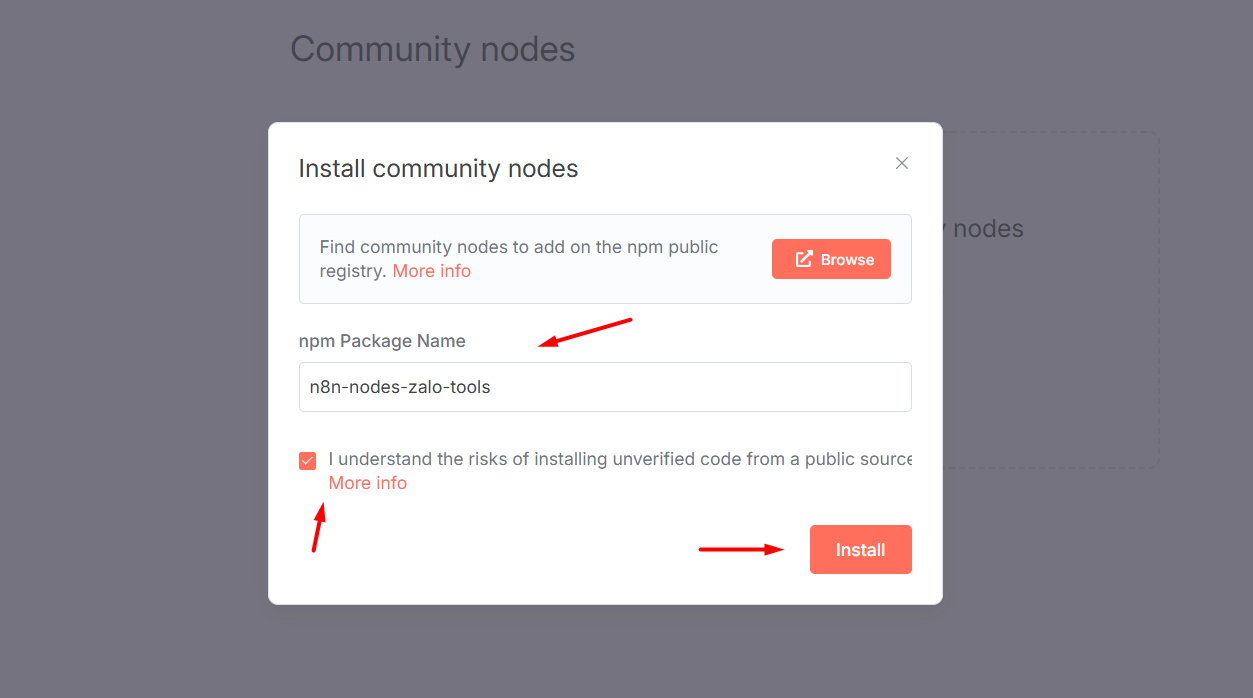The height and width of the screenshot is (698, 1253).
Task: Click the npm Package Name input field
Action: (605, 387)
